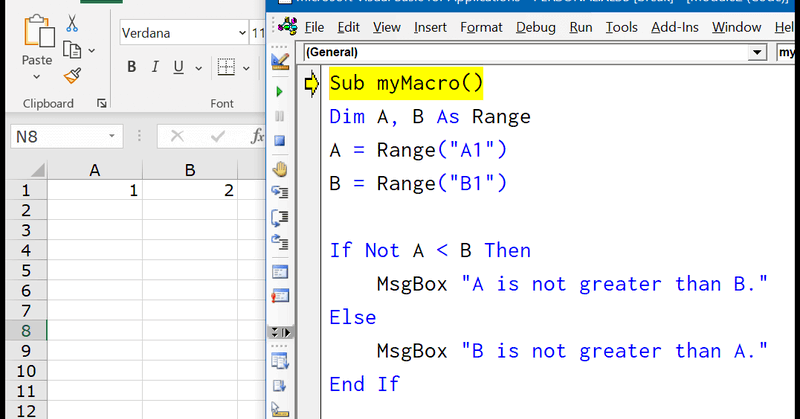Open the File menu in VBA editor
This screenshot has height=419, width=800.
314,27
